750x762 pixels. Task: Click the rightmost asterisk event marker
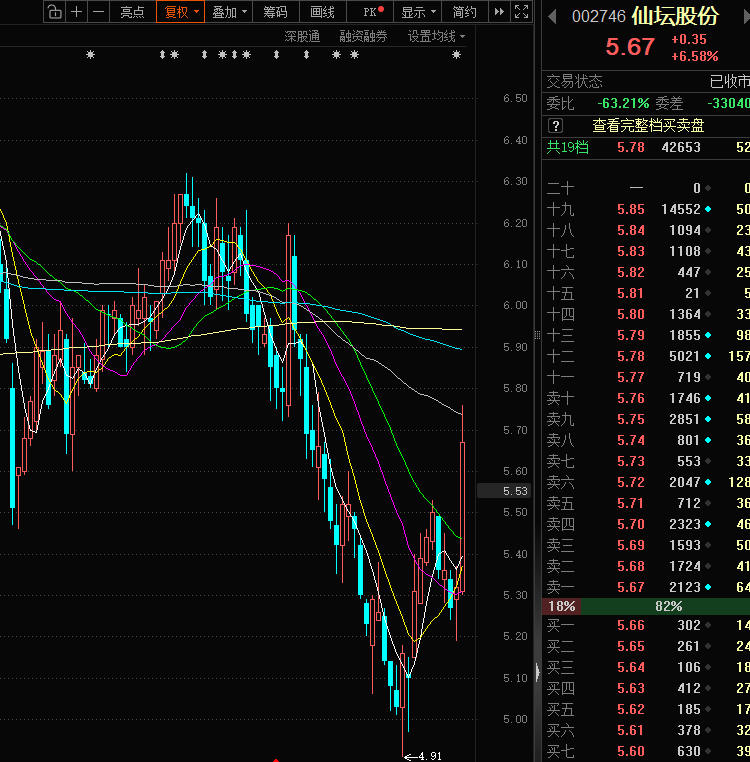click(x=456, y=55)
